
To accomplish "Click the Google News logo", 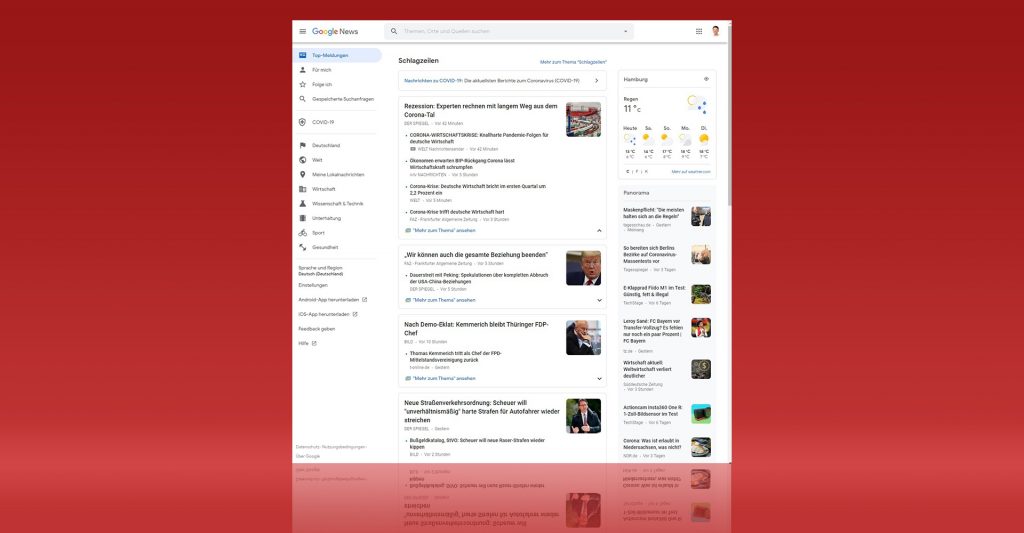I will 335,31.
